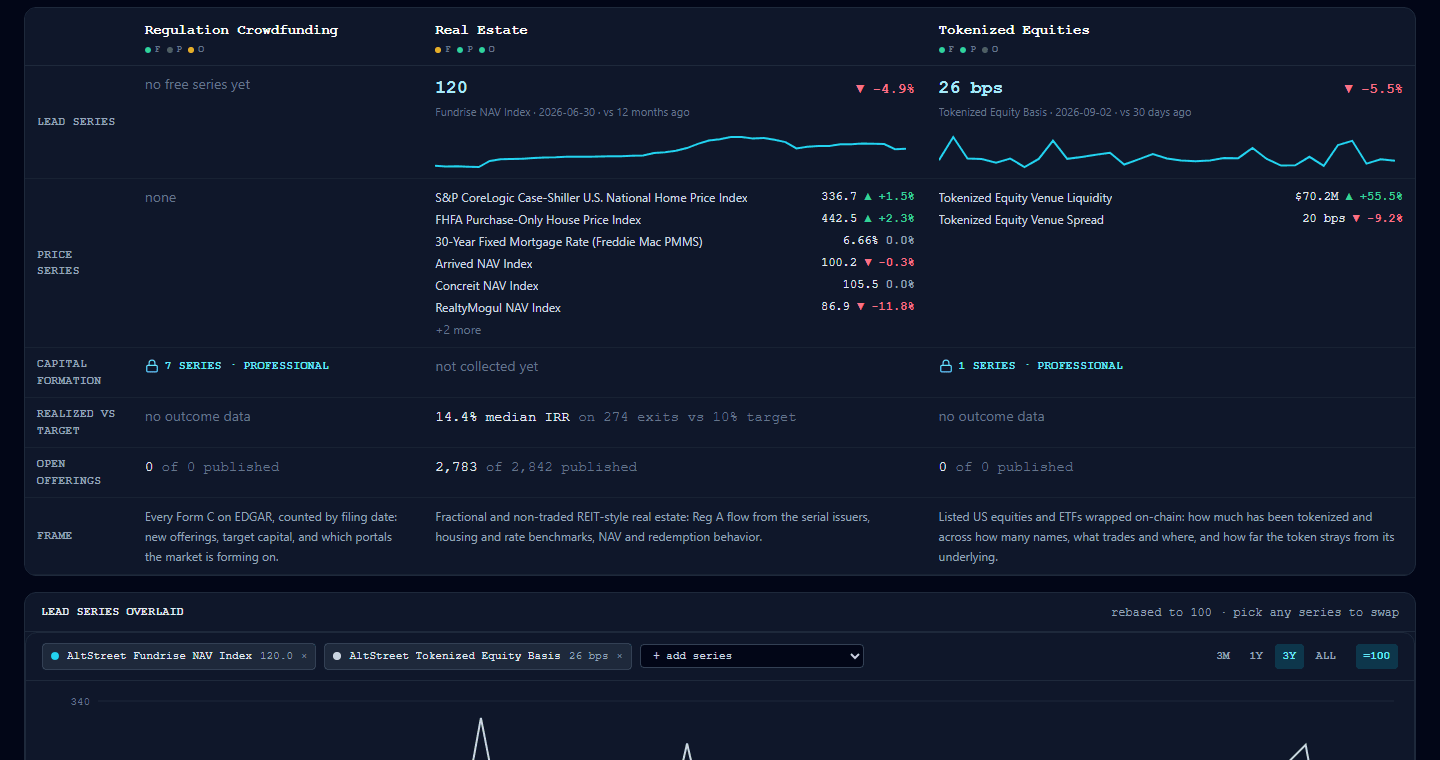Click the Real Estate lead value 120
The height and width of the screenshot is (760, 1440).
451,88
